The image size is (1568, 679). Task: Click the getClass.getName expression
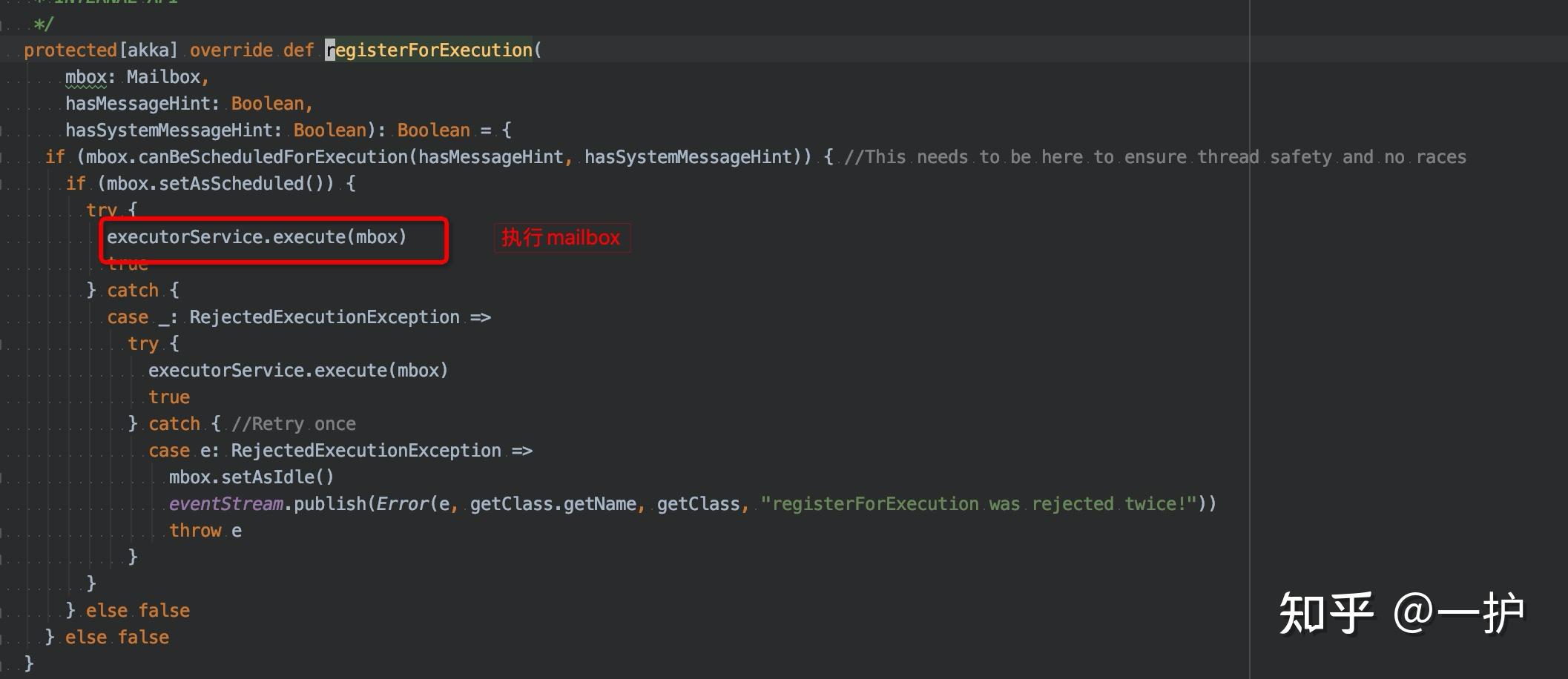[x=553, y=504]
